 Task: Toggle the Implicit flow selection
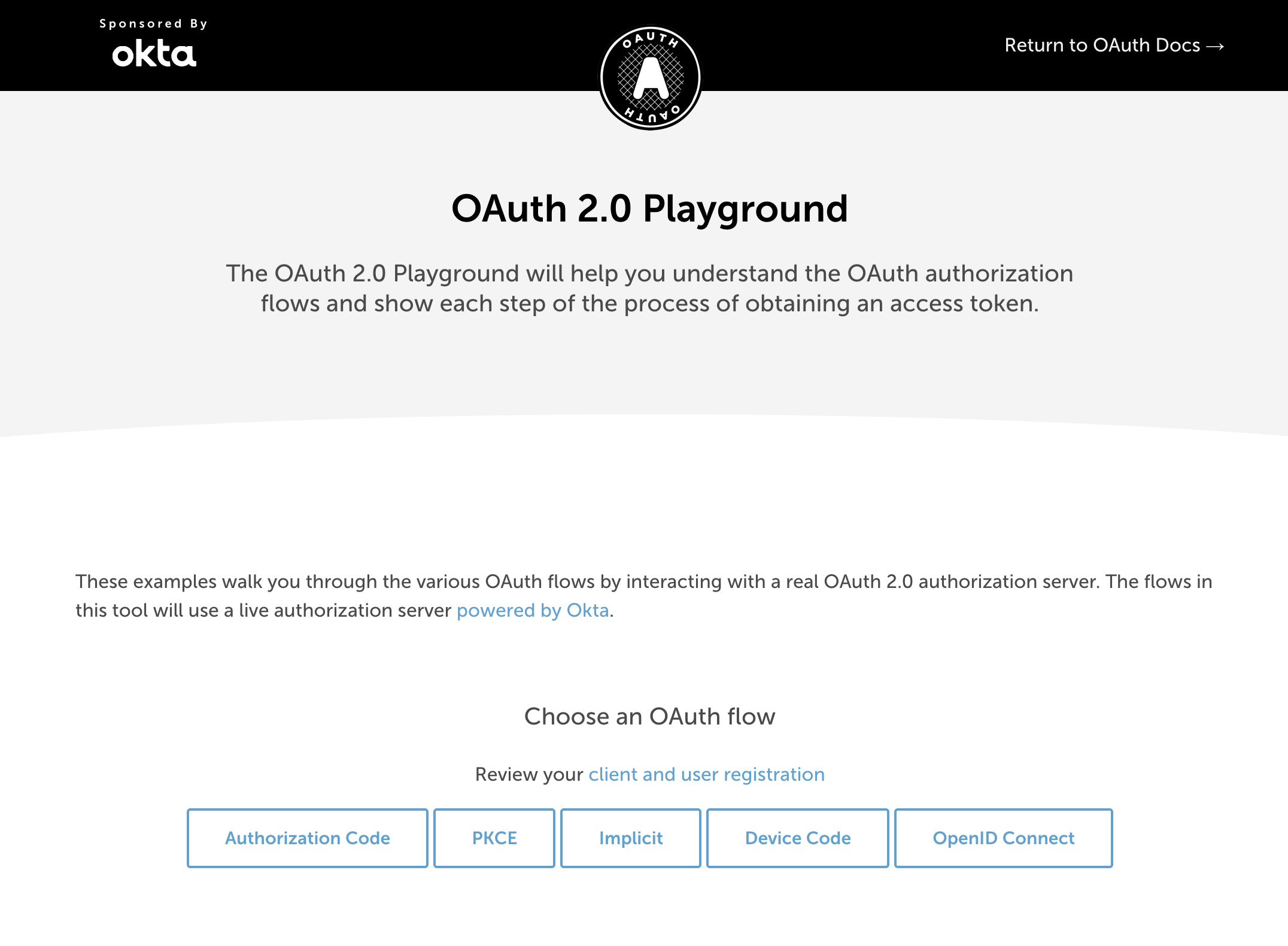(x=629, y=838)
